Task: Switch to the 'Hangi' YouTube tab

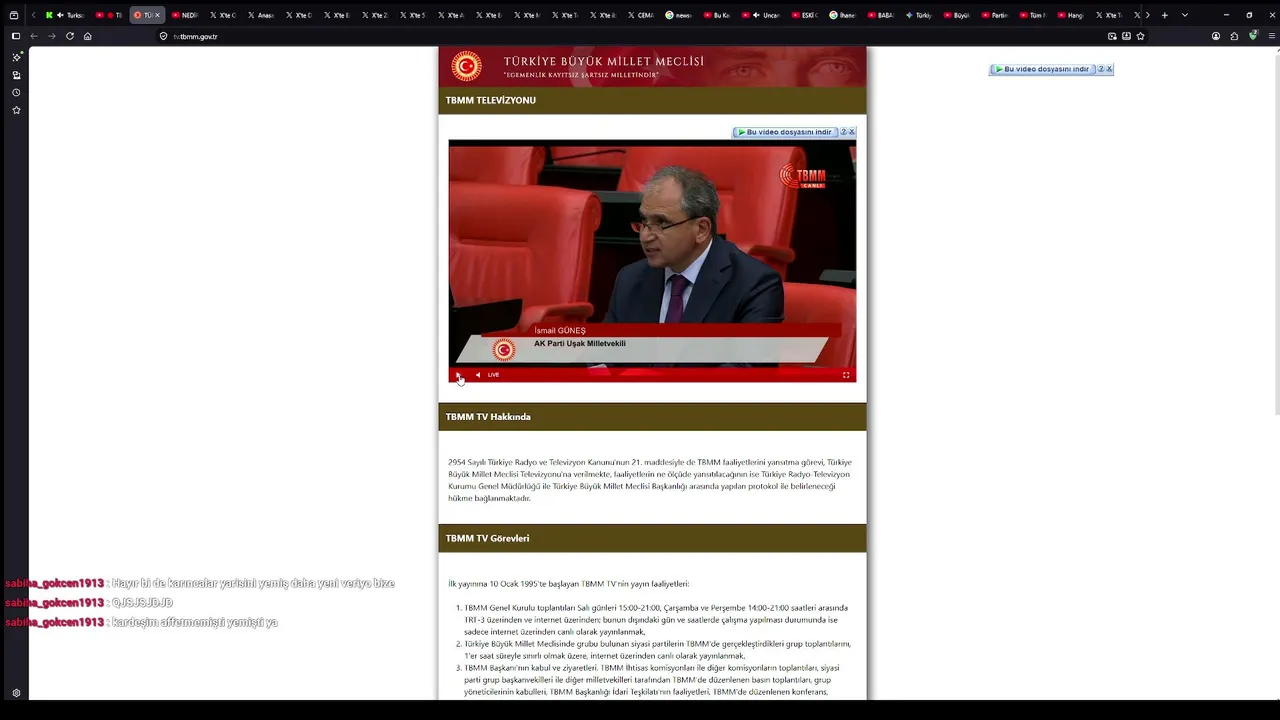Action: 1070,15
